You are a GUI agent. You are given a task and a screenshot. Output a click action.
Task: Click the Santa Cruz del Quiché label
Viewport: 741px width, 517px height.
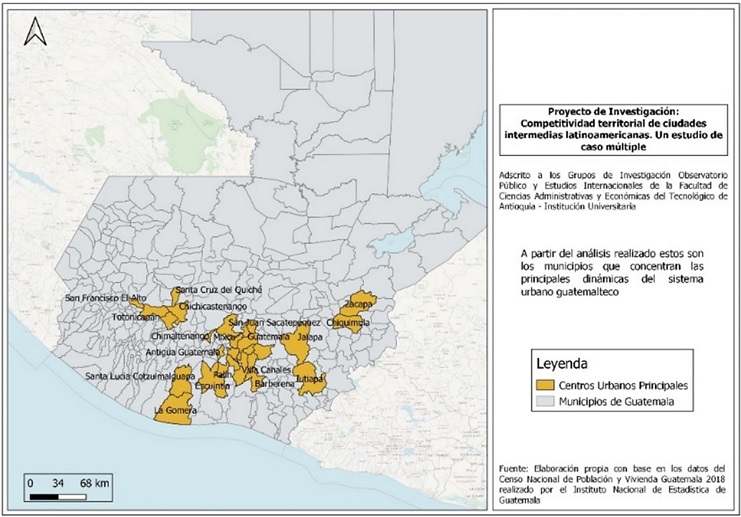218,289
